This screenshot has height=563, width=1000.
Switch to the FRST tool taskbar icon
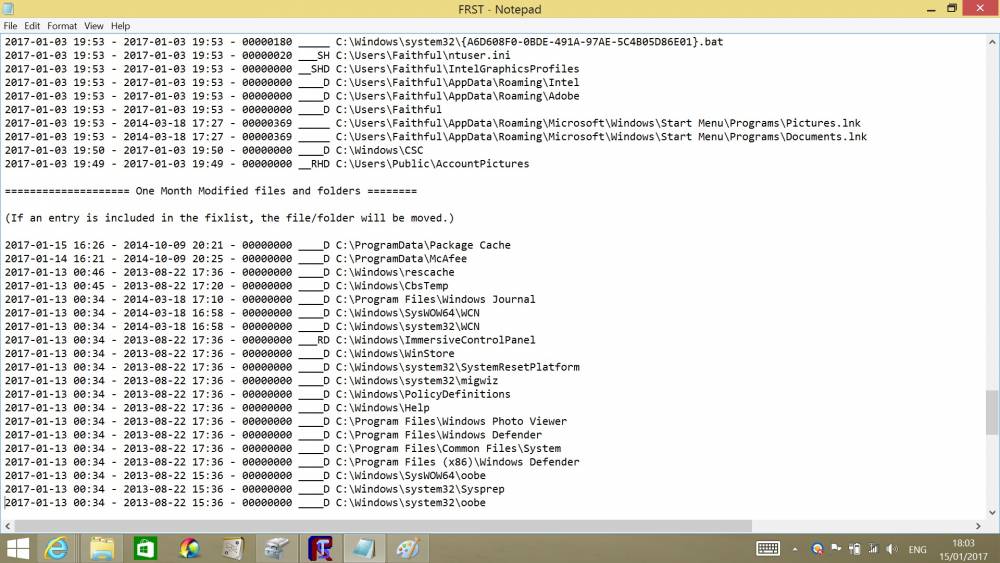pos(321,548)
